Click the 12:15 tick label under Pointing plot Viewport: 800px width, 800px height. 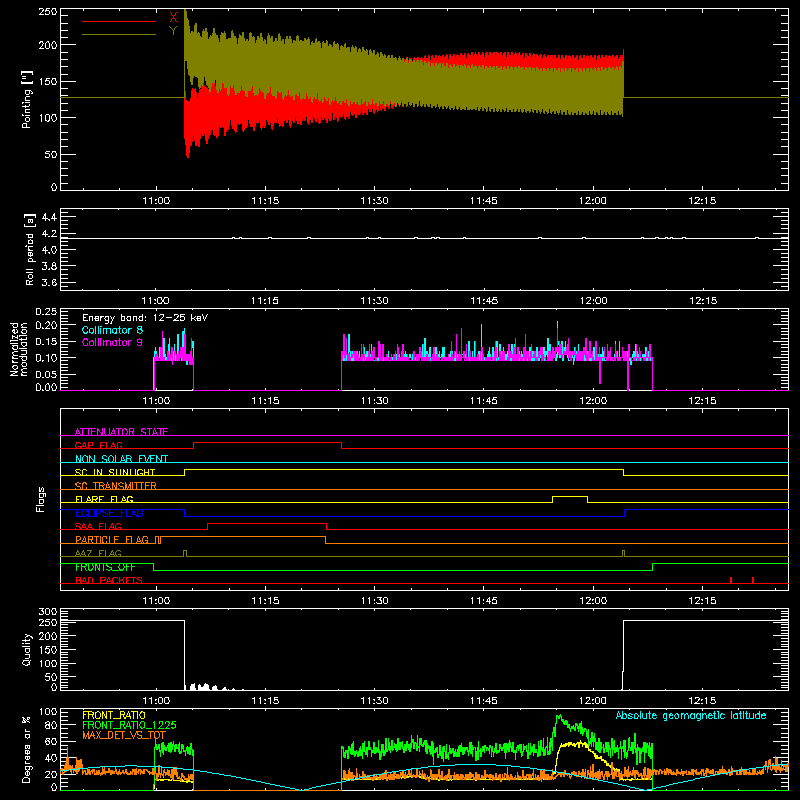pyautogui.click(x=703, y=201)
